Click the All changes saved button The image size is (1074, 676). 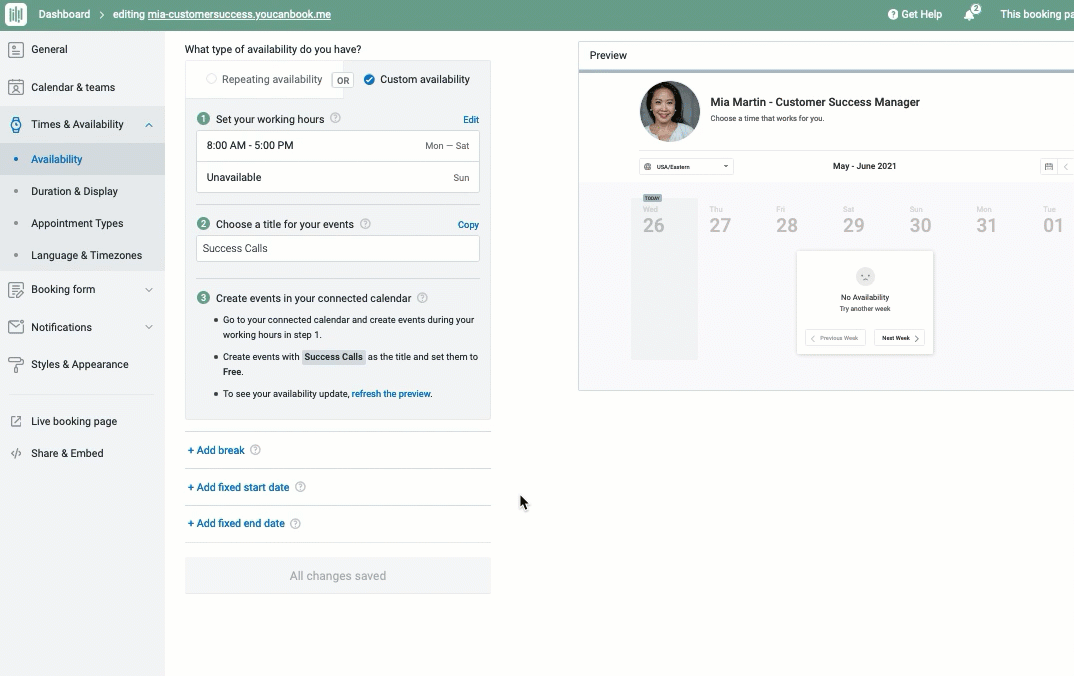338,575
